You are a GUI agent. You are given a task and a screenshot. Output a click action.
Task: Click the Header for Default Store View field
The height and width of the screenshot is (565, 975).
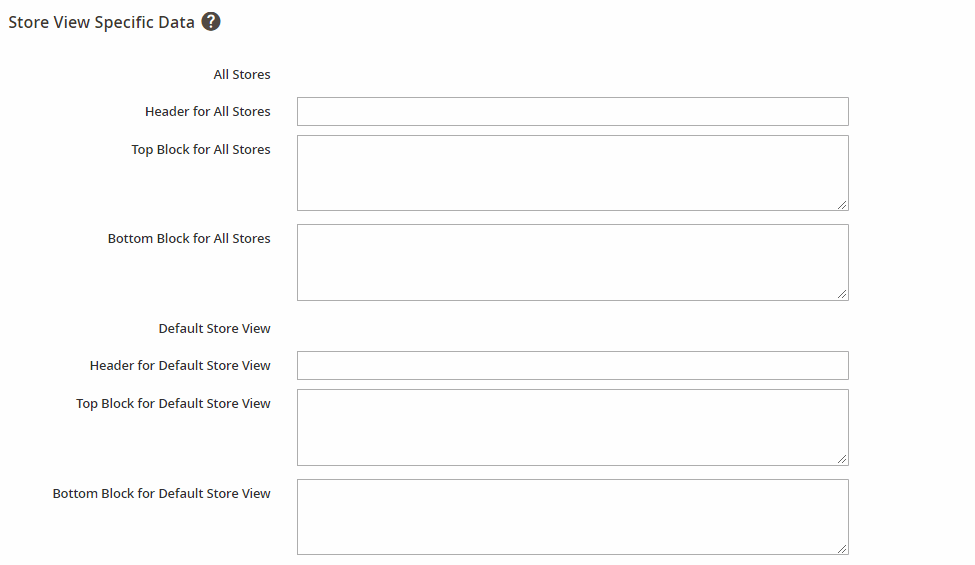[x=573, y=365]
